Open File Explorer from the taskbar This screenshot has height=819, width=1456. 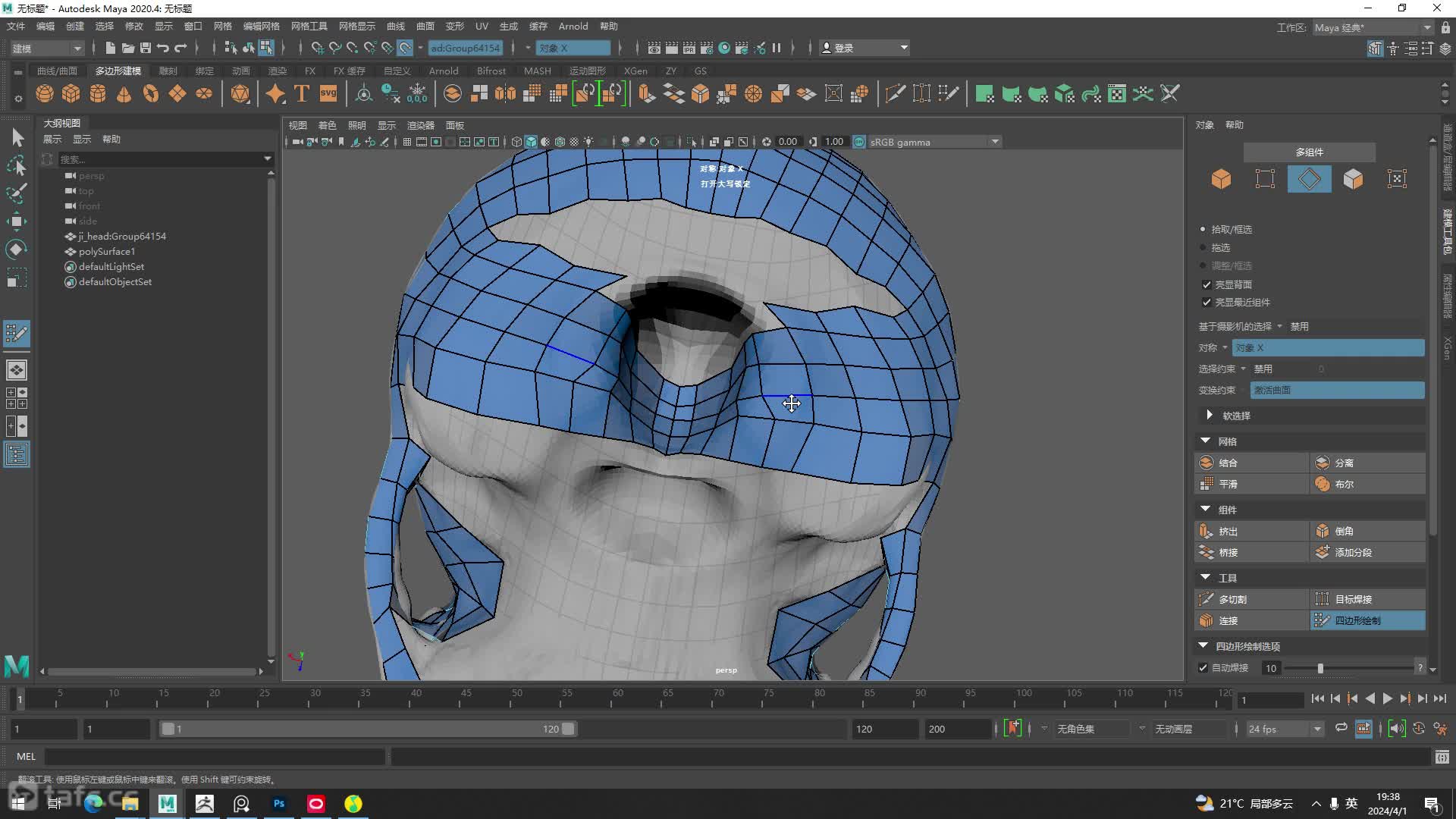point(130,804)
